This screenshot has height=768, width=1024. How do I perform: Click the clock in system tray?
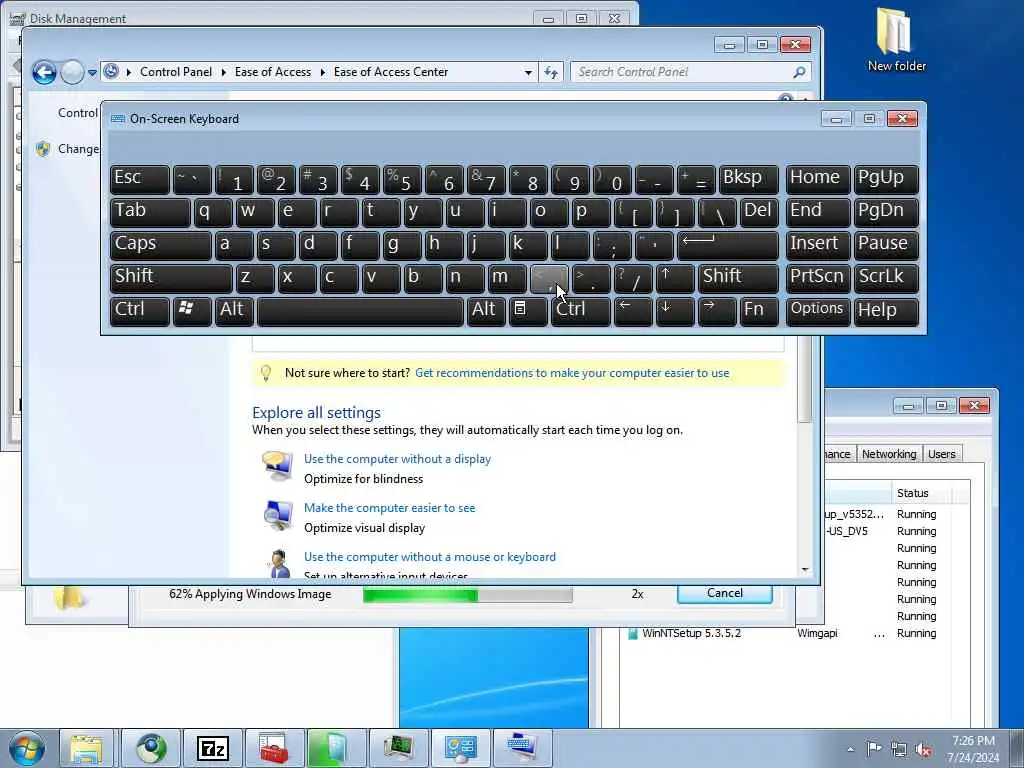coord(973,749)
